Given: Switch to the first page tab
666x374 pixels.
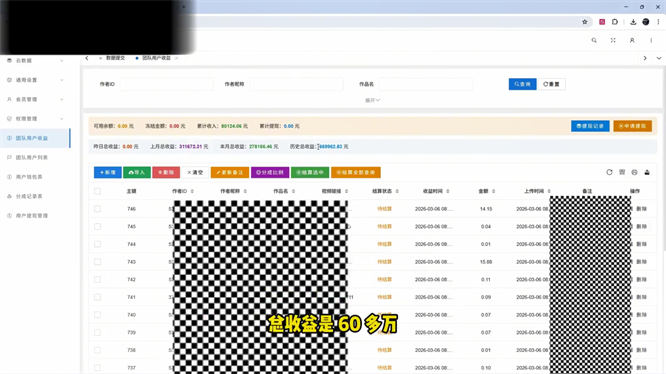Looking at the screenshot, I should point(113,58).
